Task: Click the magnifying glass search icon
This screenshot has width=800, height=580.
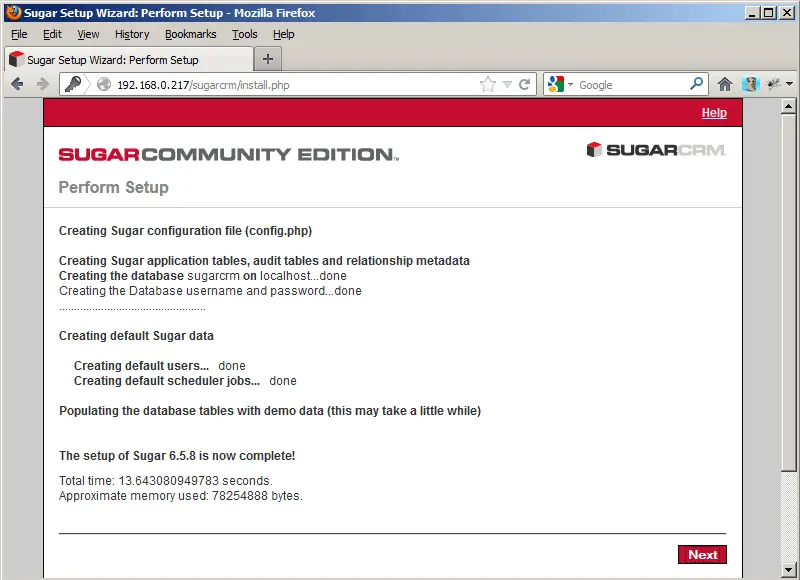Action: (x=696, y=84)
